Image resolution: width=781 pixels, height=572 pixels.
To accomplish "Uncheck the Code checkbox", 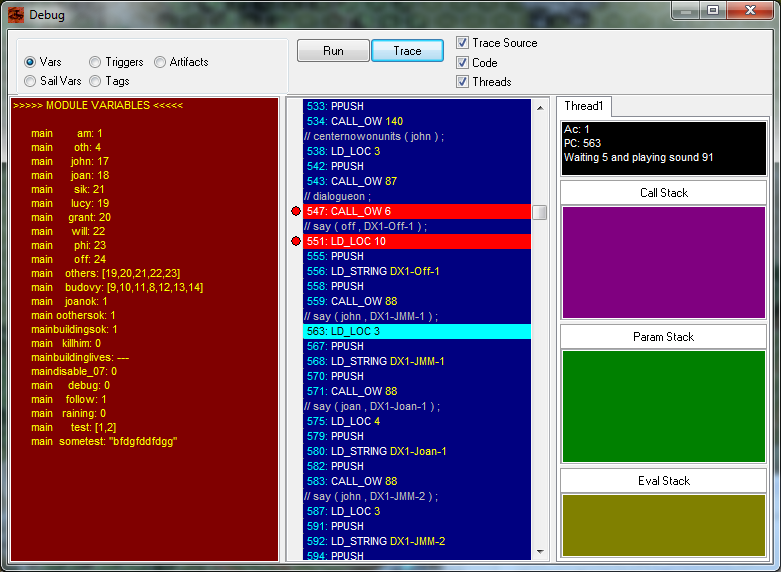I will pyautogui.click(x=462, y=62).
